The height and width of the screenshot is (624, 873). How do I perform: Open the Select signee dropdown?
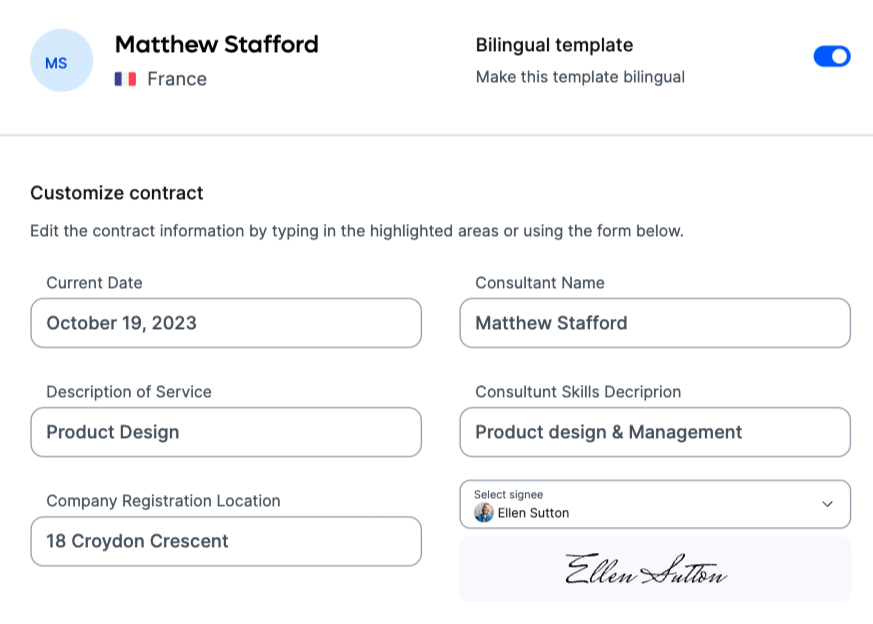click(655, 504)
